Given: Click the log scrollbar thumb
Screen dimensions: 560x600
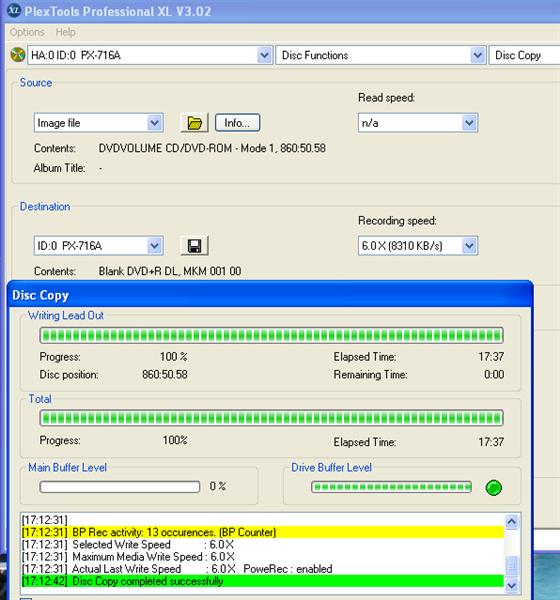Looking at the screenshot, I should point(512,566).
